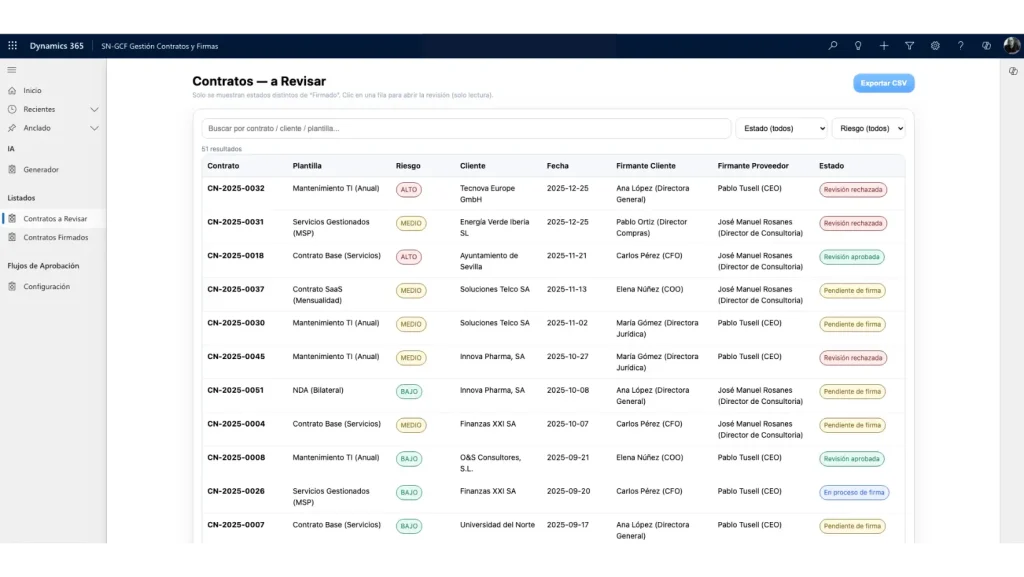Collapse the sidebar with the hamburger icon

click(x=12, y=70)
